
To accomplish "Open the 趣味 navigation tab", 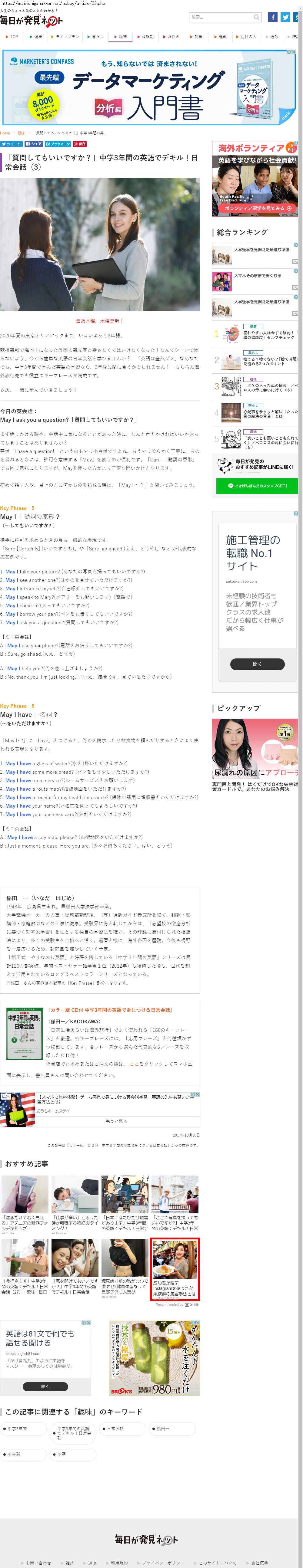I will [121, 37].
